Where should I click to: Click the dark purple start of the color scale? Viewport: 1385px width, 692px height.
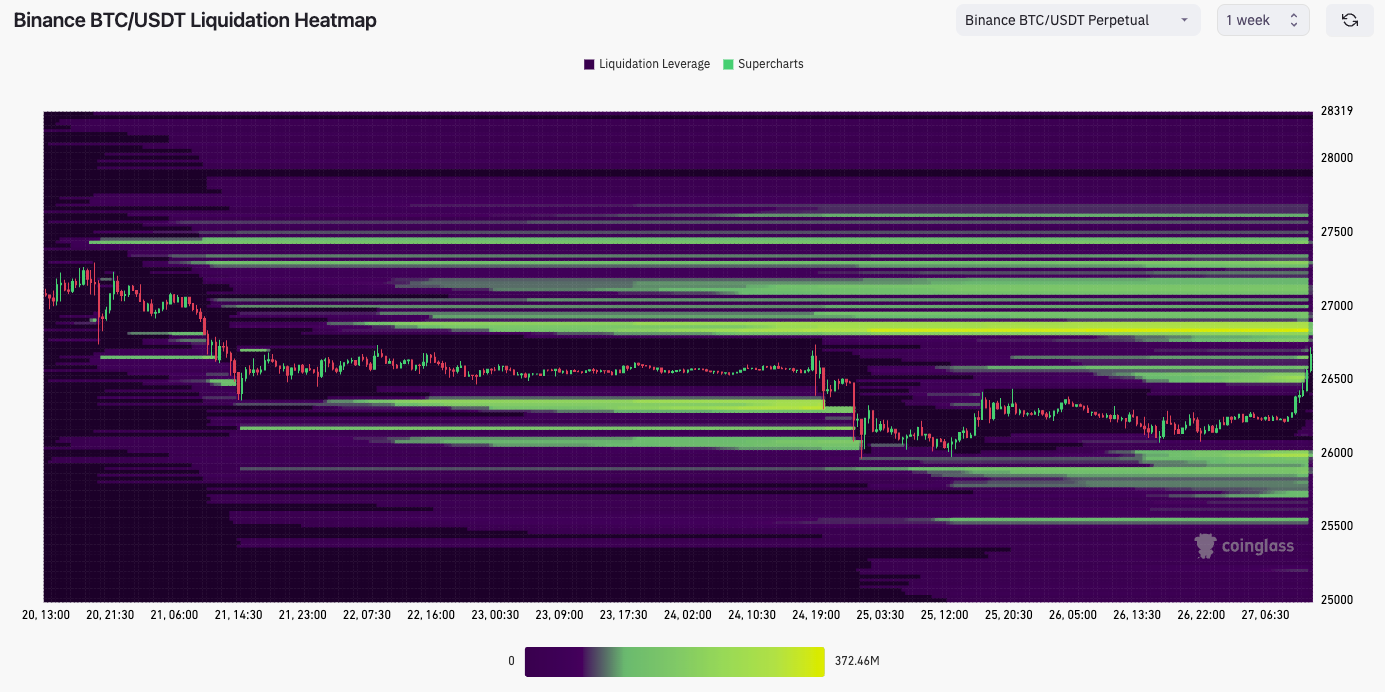pos(535,661)
